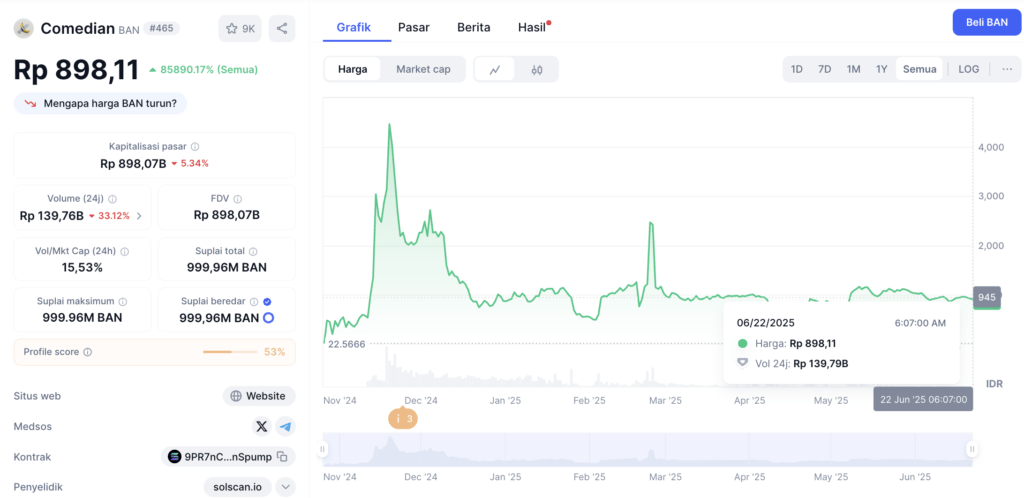Expand the explorer list beside solscan.io
The width and height of the screenshot is (1024, 498).
pyautogui.click(x=285, y=487)
